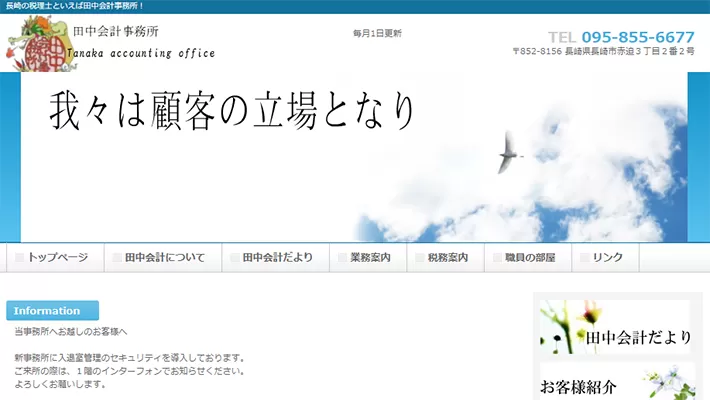
Task: Click the blue Information heading label
Action: (52, 311)
